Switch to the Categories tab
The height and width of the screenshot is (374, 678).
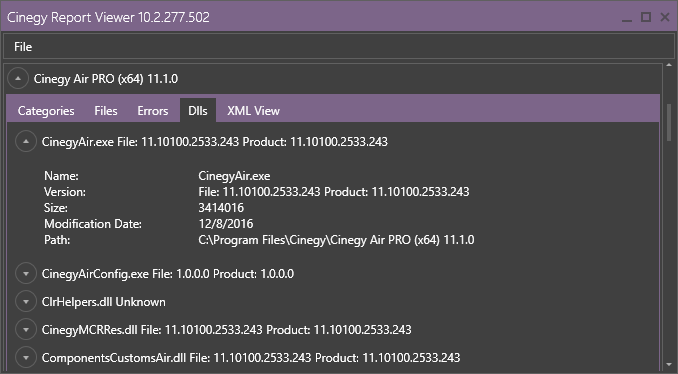pos(46,111)
